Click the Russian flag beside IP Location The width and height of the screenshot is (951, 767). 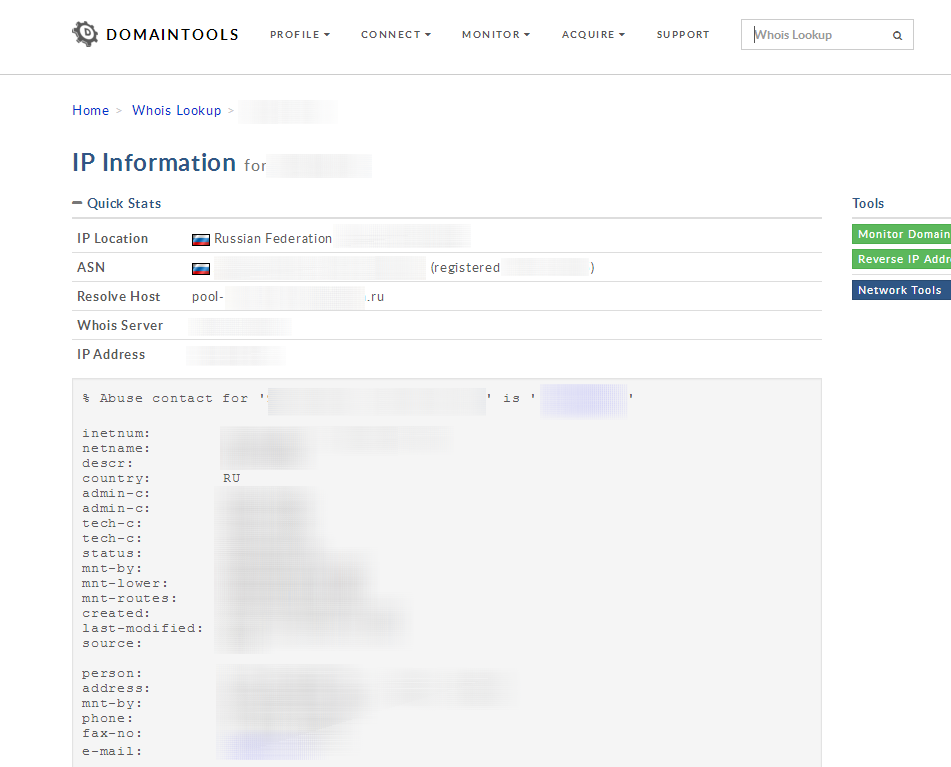[x=201, y=239]
